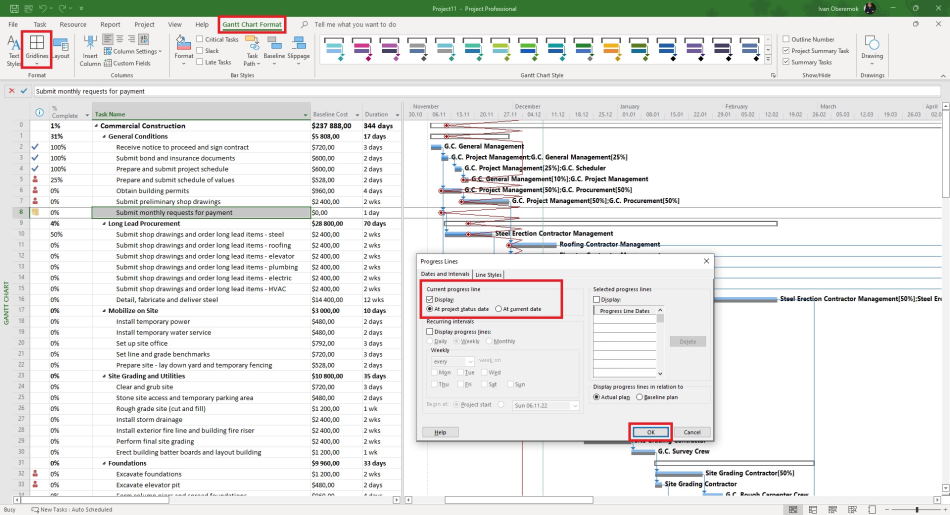Click the Undo icon in the title bar
Viewport: 950px width, 515px height.
click(x=43, y=8)
